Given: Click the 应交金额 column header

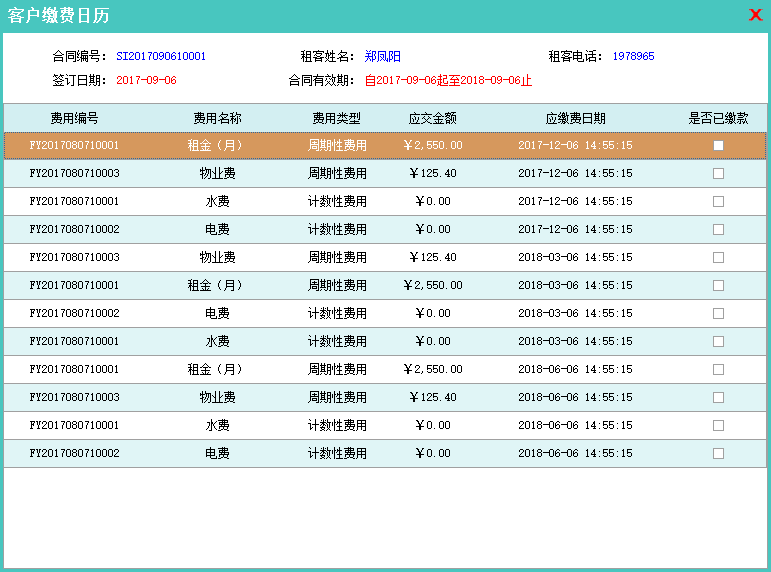Looking at the screenshot, I should click(x=433, y=118).
